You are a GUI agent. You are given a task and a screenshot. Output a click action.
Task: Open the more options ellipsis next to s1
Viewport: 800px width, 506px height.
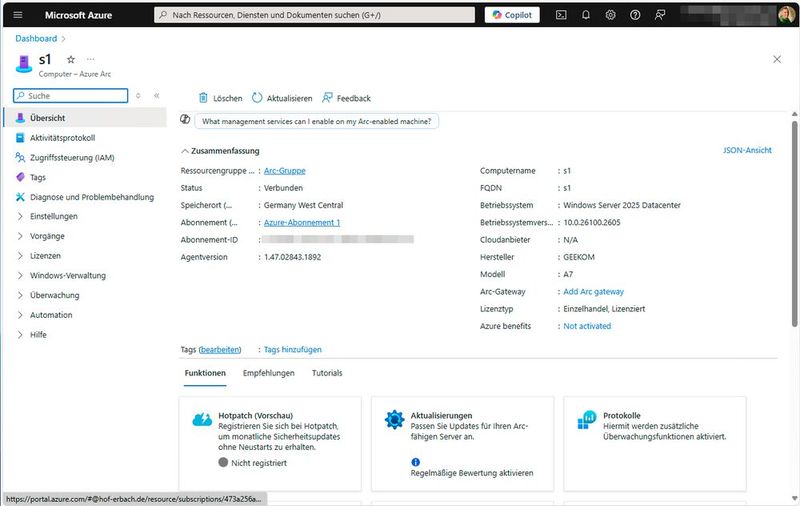[90, 59]
